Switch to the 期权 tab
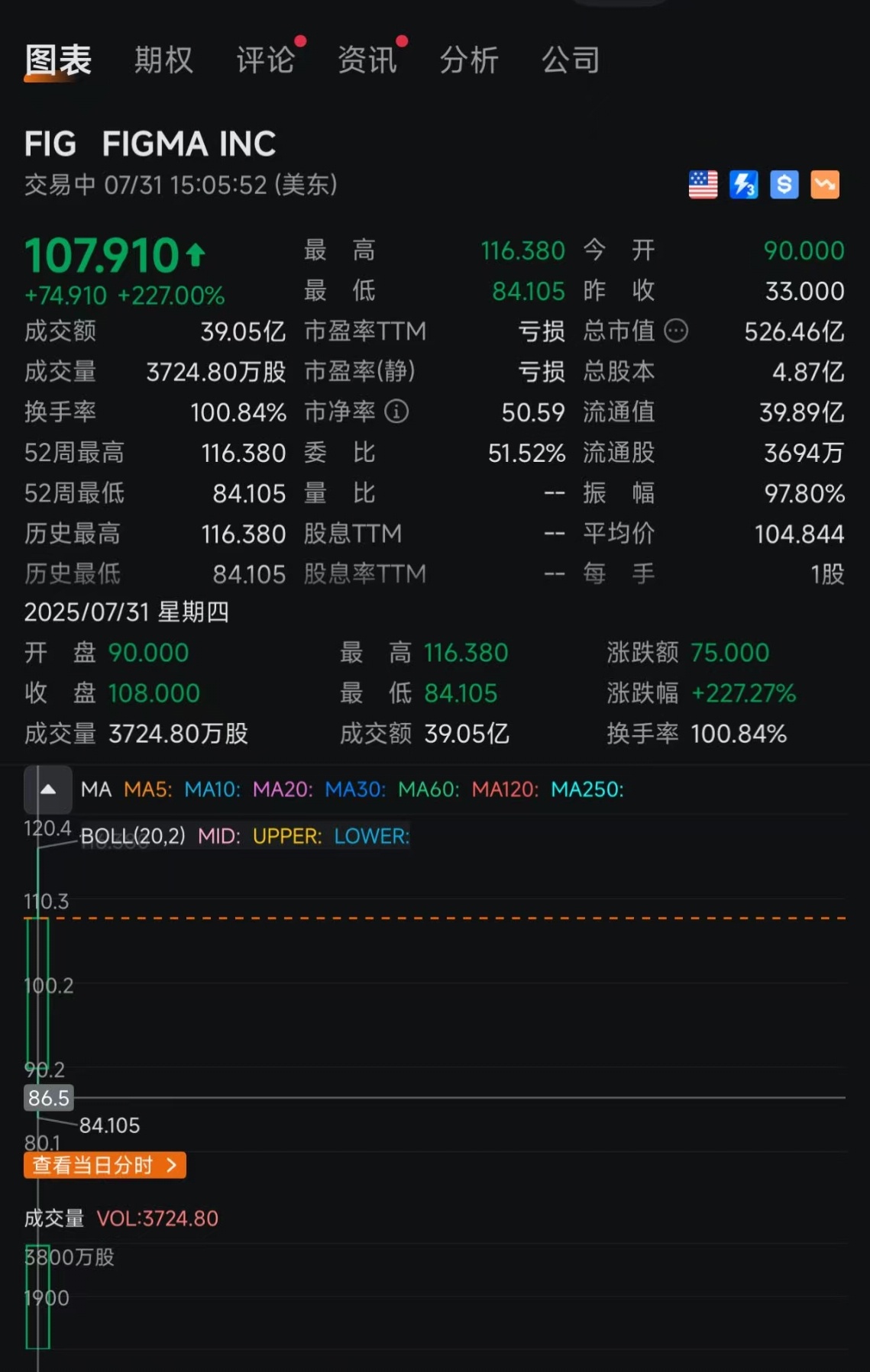This screenshot has height=1372, width=870. 163,60
